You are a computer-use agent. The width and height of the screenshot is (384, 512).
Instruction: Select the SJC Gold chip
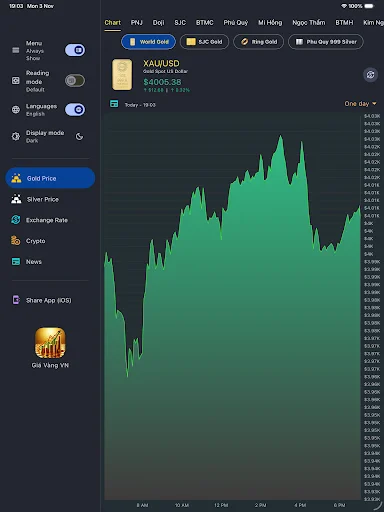[204, 42]
